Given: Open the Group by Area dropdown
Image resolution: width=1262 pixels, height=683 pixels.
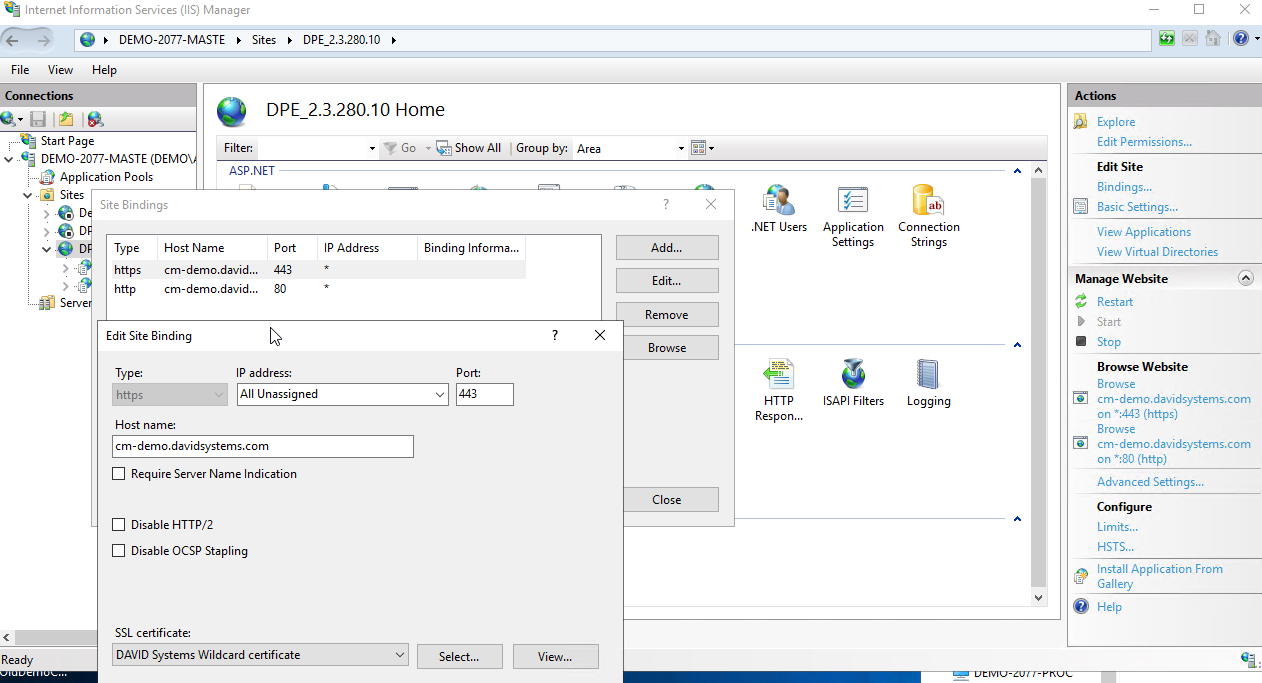Looking at the screenshot, I should (630, 148).
